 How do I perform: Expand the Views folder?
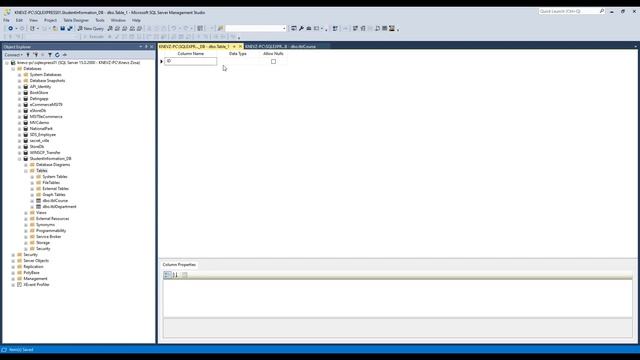tap(26, 213)
